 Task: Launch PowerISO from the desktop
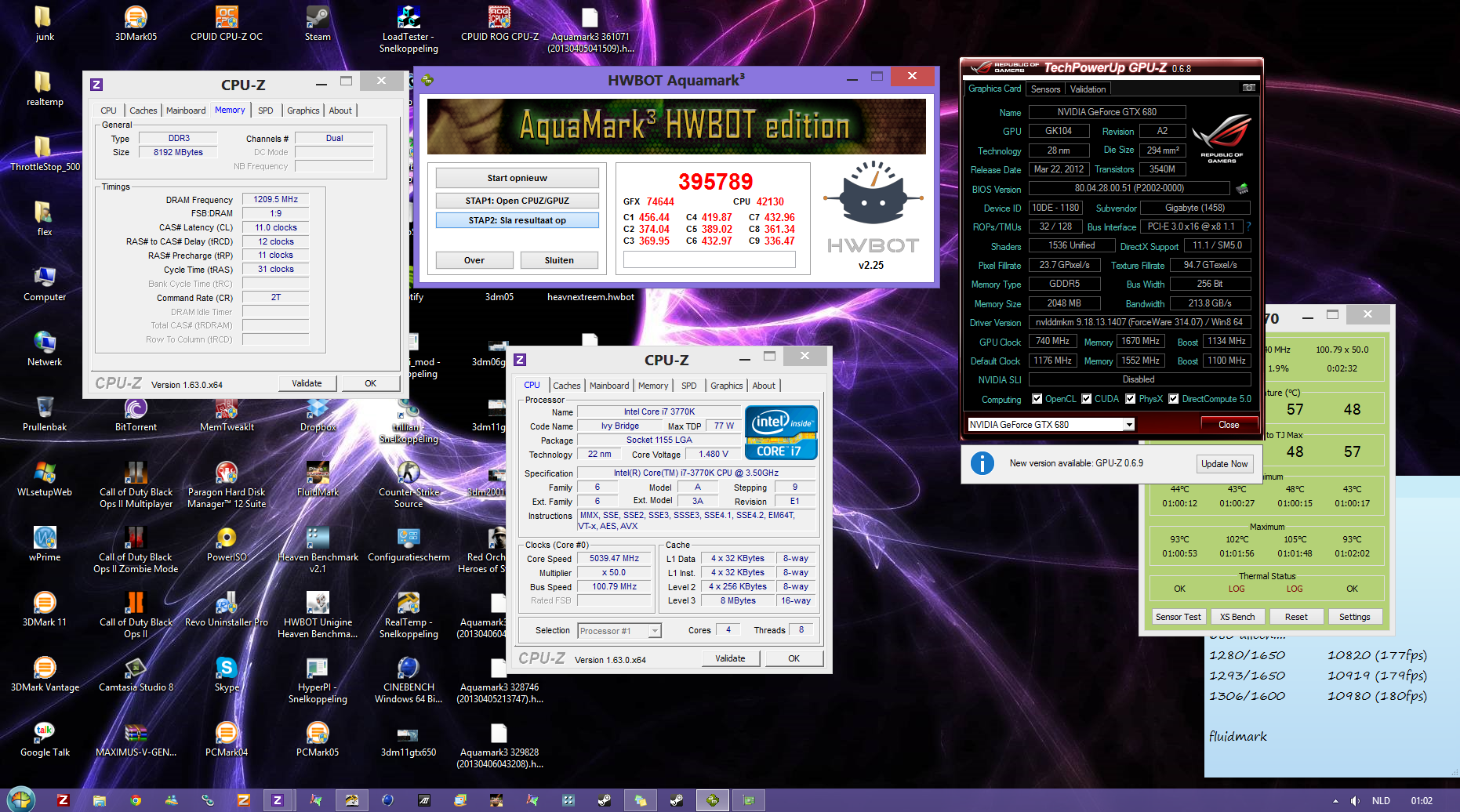coord(227,544)
